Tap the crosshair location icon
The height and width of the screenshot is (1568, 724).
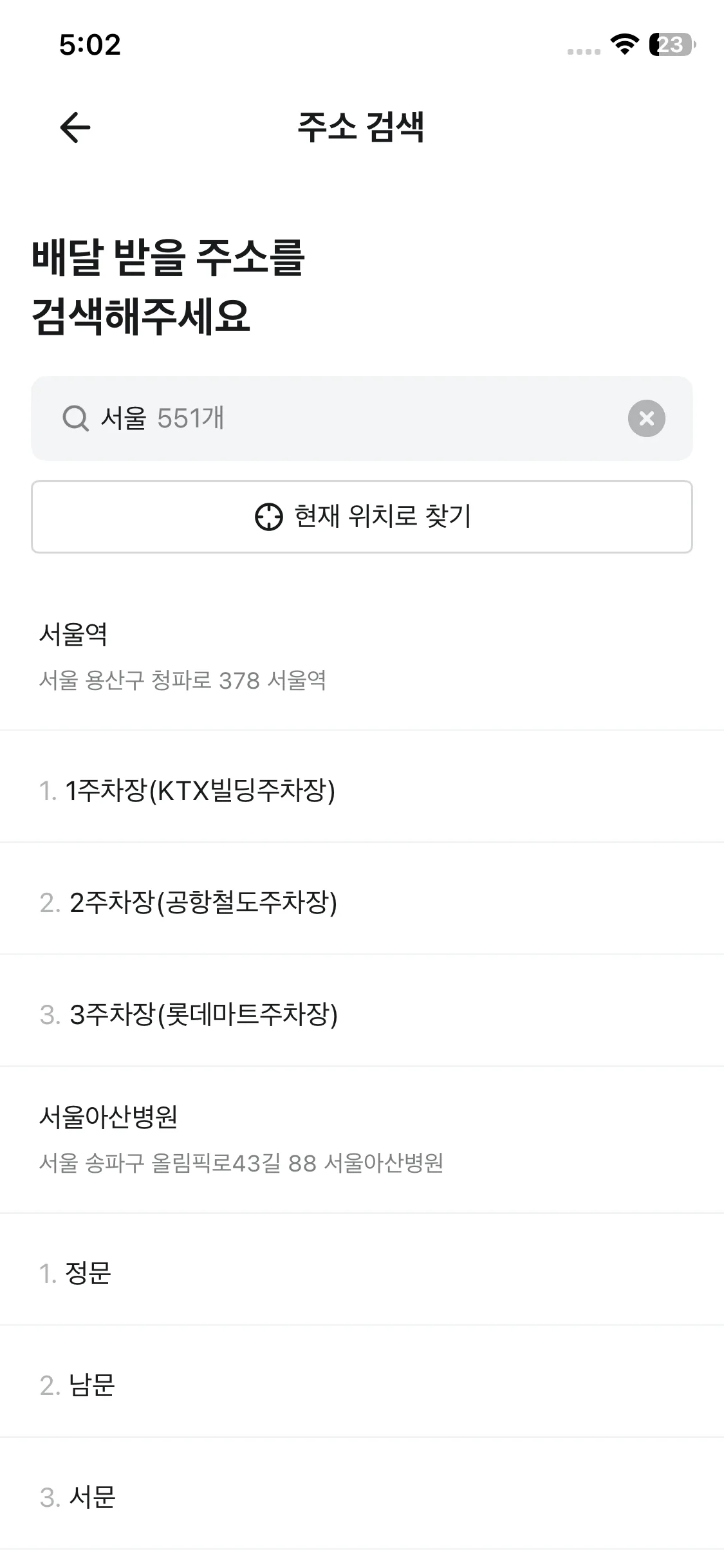pyautogui.click(x=268, y=517)
